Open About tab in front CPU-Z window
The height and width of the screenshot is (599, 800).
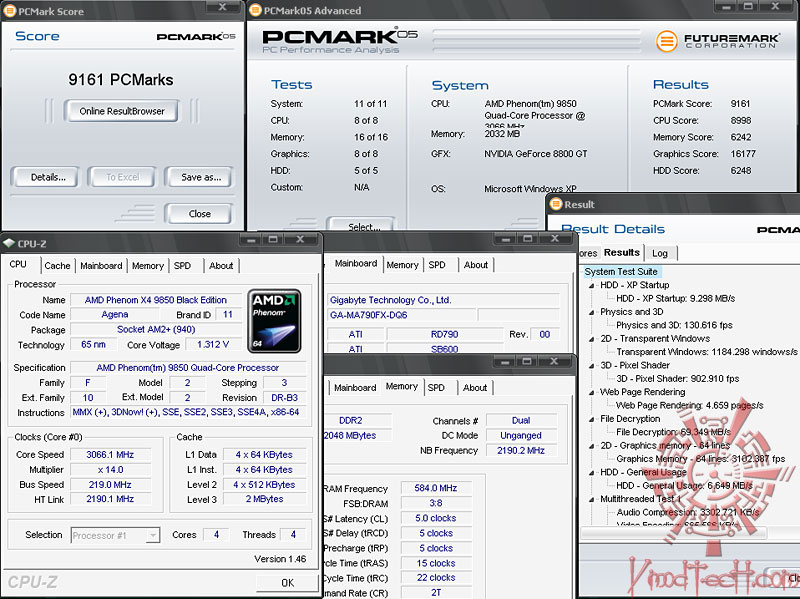click(x=221, y=265)
